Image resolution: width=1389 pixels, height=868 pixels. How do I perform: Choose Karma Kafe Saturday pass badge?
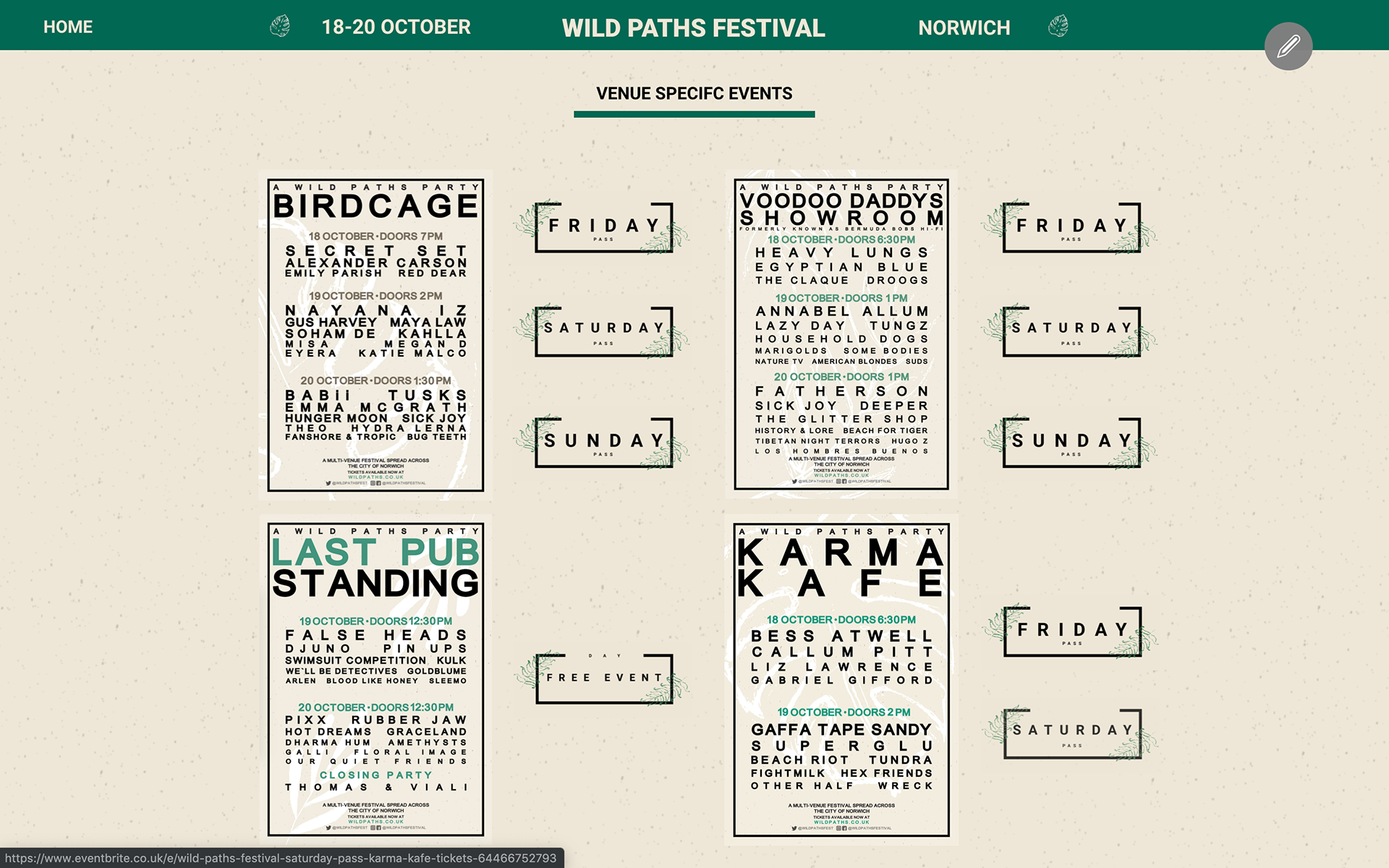coord(1071,733)
